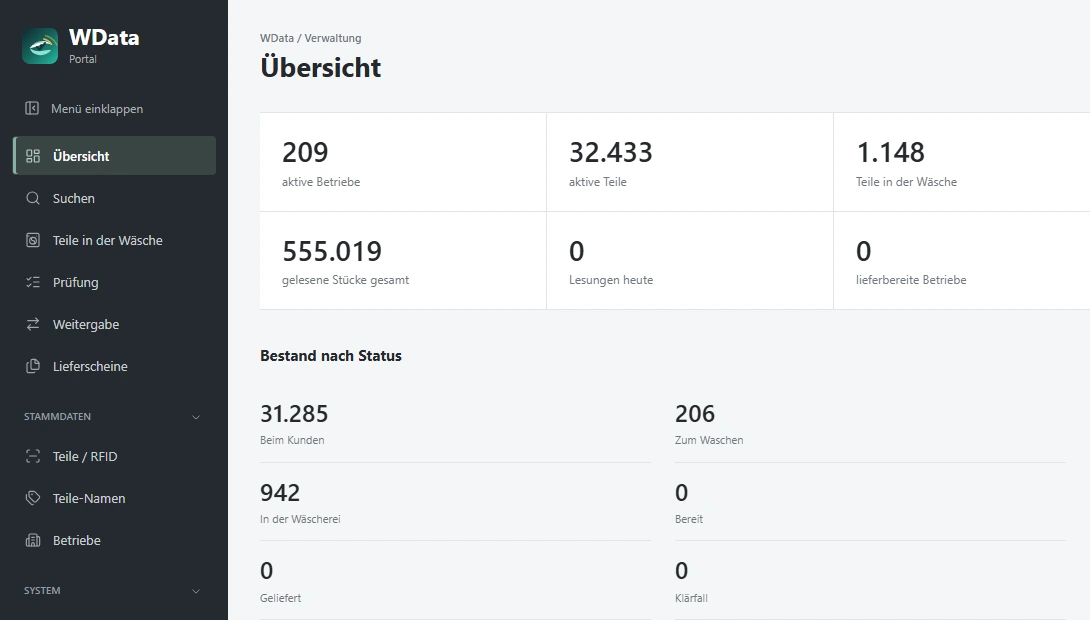Image resolution: width=1090 pixels, height=620 pixels.
Task: Select the 555.019 gelesene Stücke gesamt card
Action: click(403, 261)
